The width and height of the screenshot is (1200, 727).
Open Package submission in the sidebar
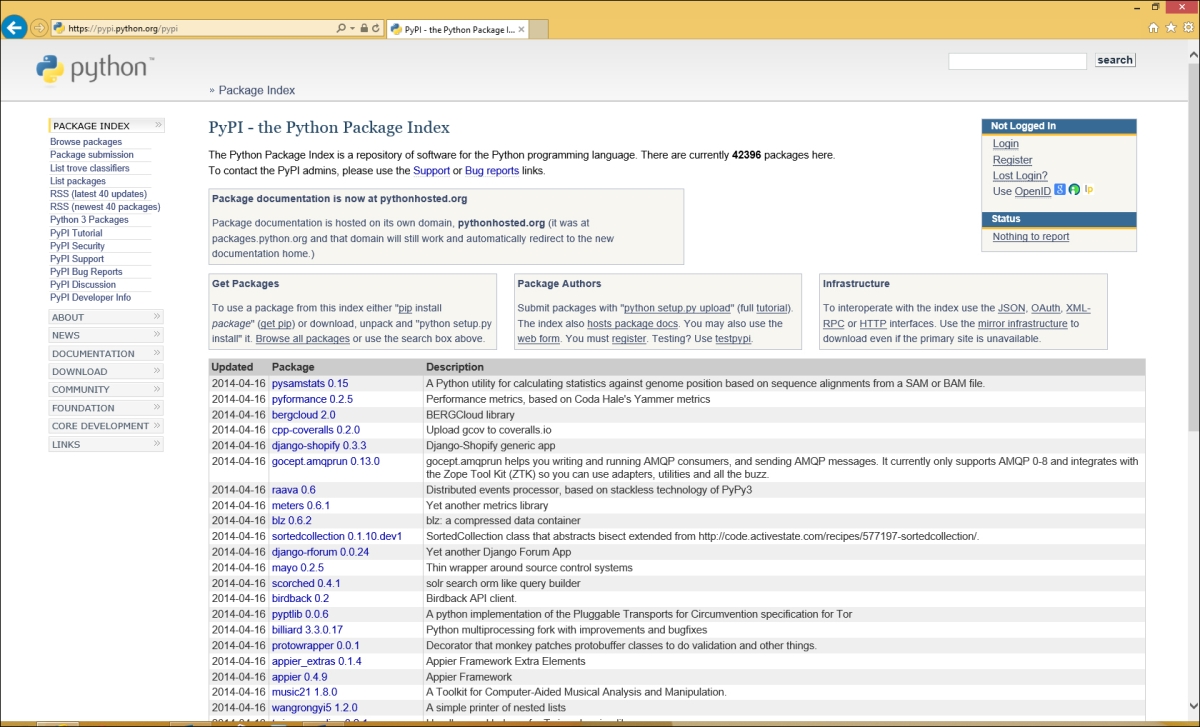[92, 155]
